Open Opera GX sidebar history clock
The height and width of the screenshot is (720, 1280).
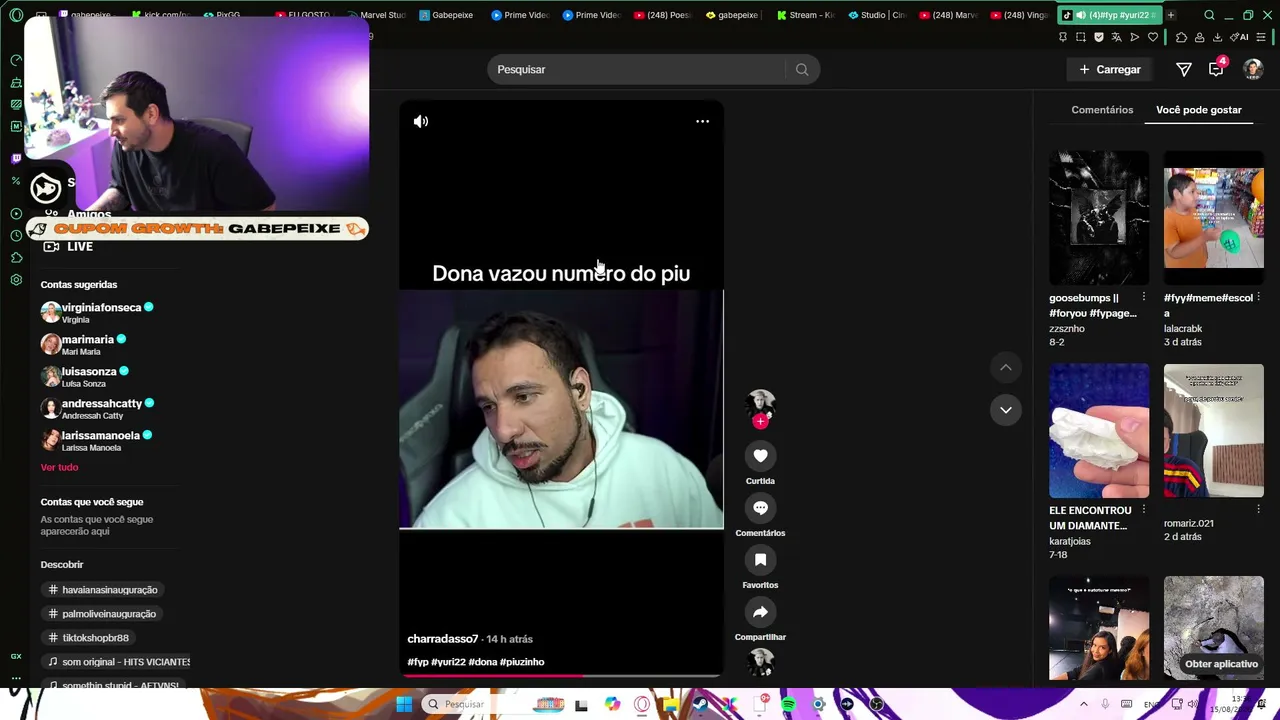pyautogui.click(x=16, y=236)
